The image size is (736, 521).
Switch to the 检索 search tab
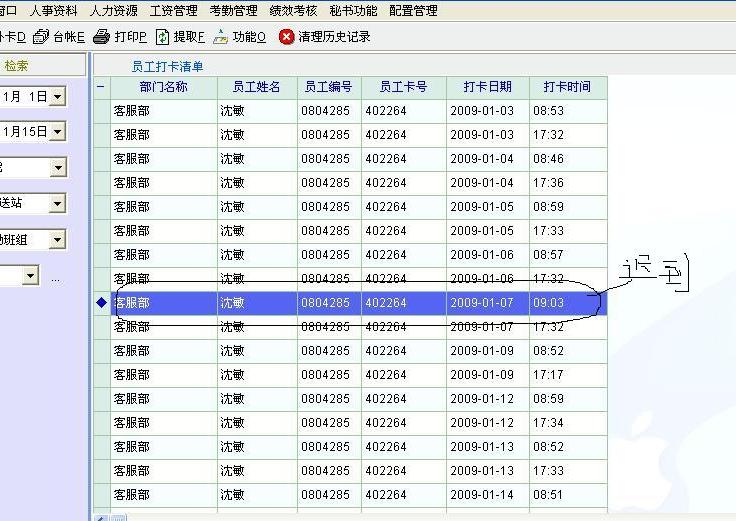pos(17,66)
